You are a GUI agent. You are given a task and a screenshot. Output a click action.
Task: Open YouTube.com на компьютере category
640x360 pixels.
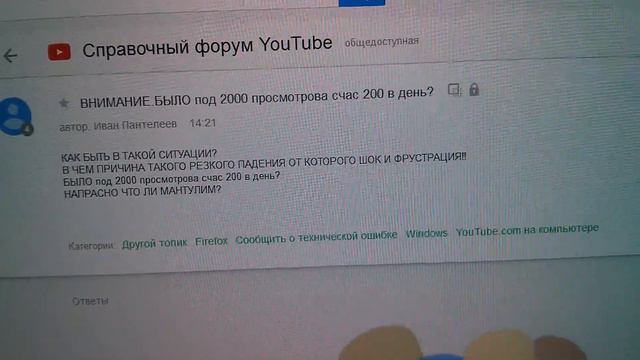527,230
